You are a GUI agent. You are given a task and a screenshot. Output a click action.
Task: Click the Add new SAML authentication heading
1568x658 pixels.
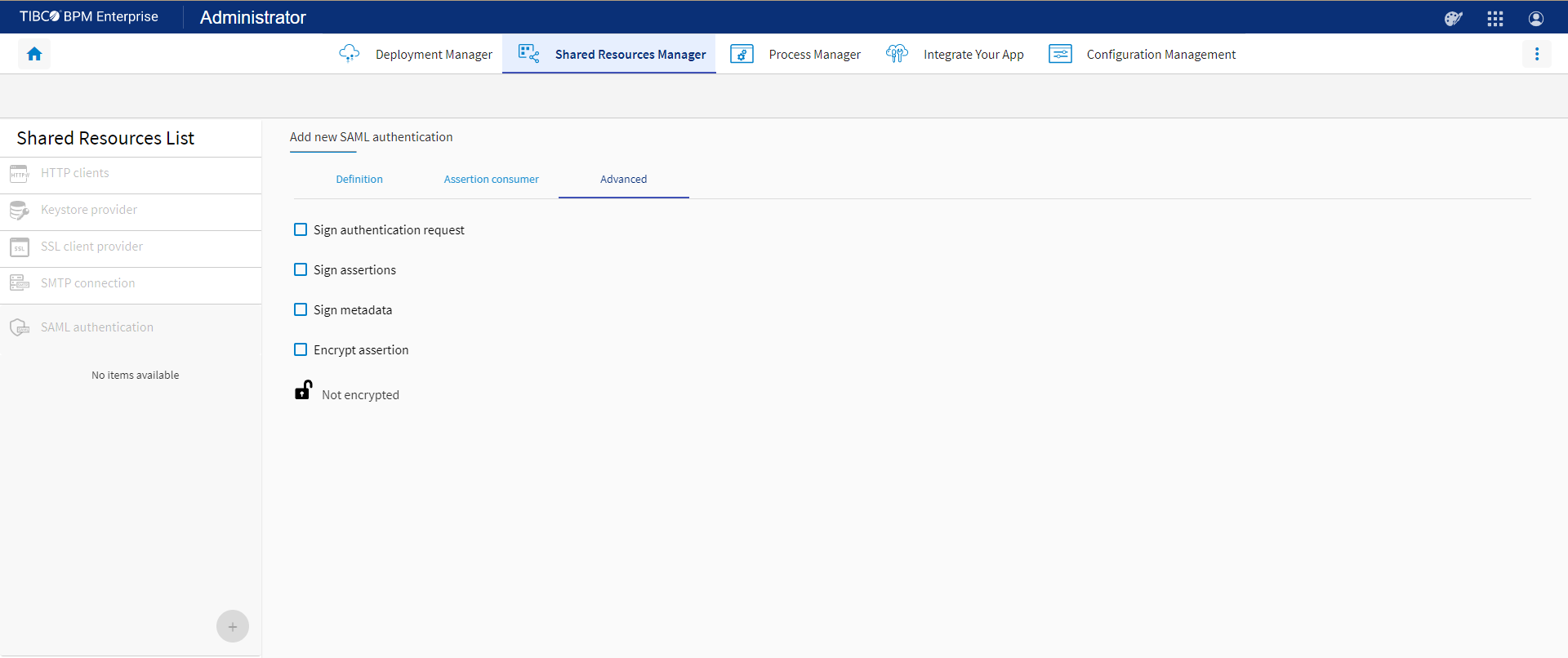pos(372,137)
